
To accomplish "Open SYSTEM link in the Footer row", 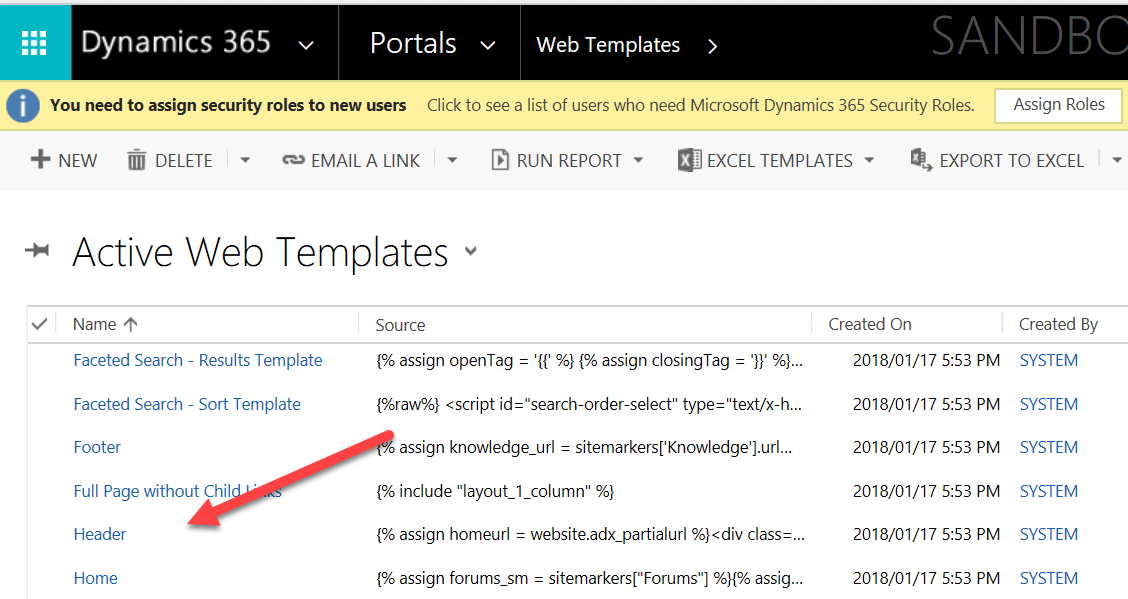I will 1049,447.
